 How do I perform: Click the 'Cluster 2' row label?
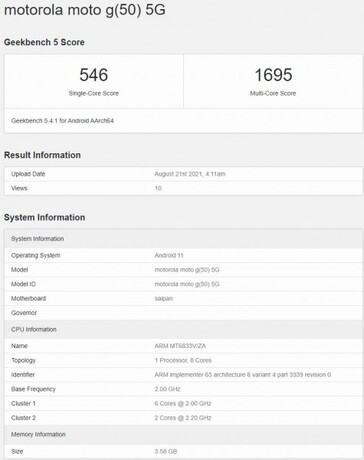23,418
